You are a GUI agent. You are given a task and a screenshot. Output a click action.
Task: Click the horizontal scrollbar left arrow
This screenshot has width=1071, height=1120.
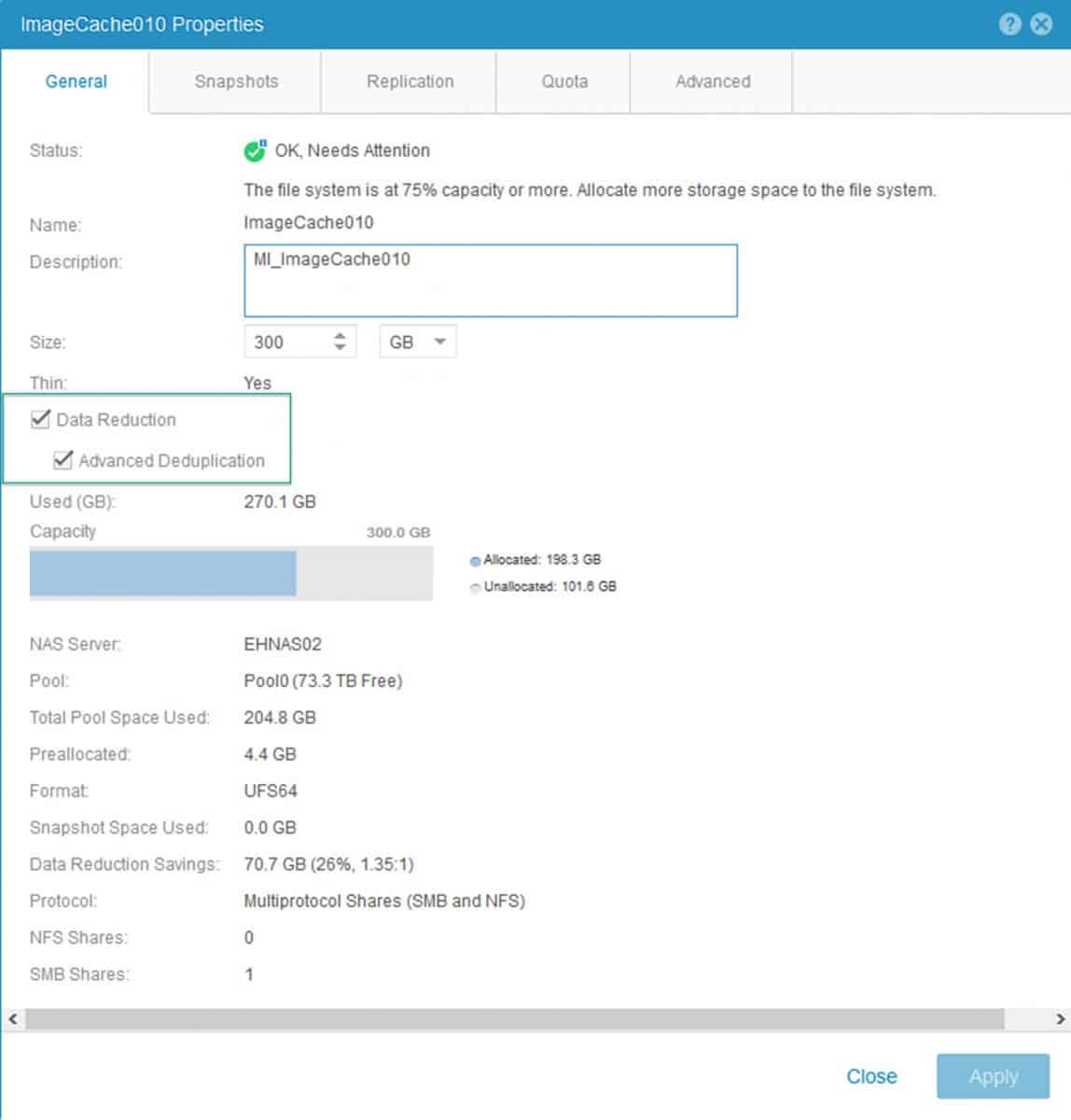click(x=12, y=1019)
